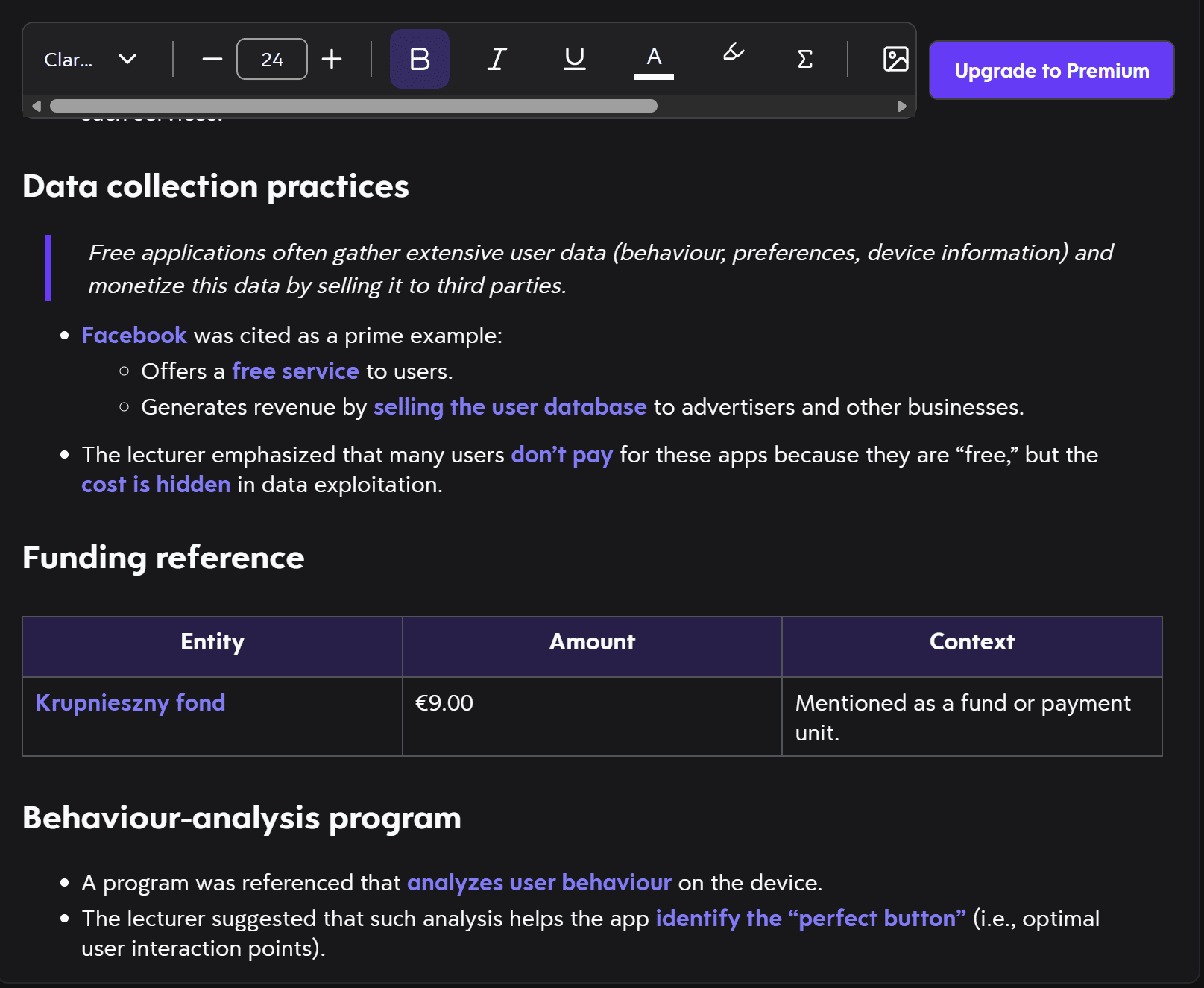Toggle italic formatting
The image size is (1204, 988).
tap(497, 59)
